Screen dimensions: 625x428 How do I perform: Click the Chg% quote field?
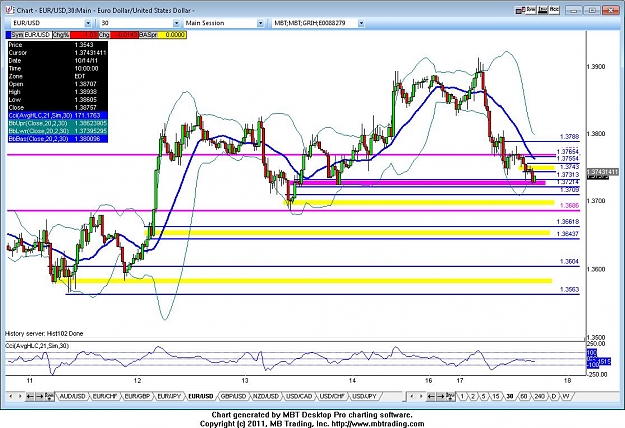75,35
